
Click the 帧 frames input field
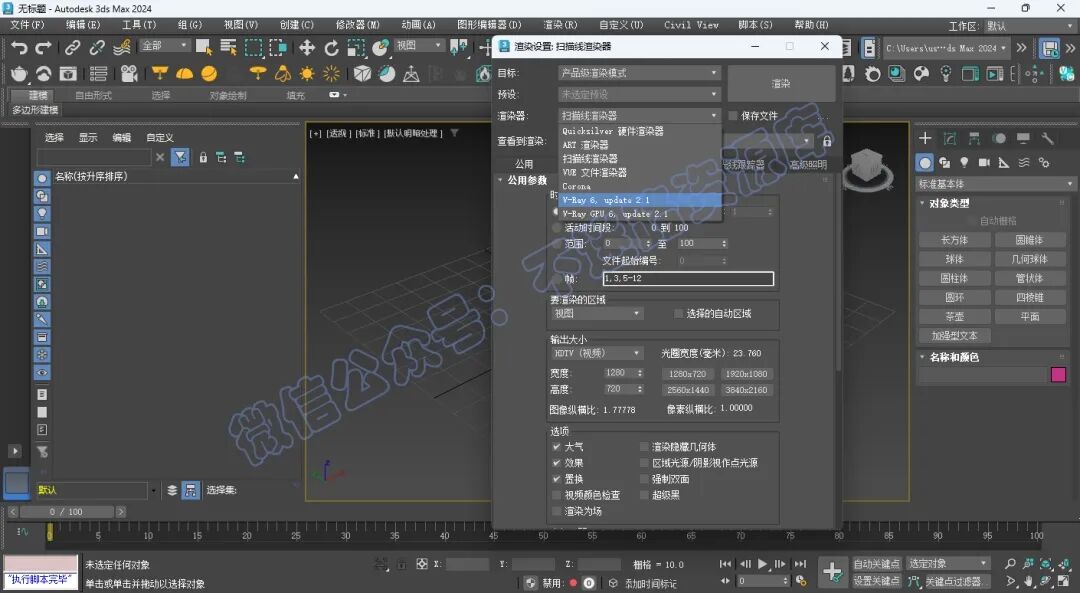(x=688, y=278)
